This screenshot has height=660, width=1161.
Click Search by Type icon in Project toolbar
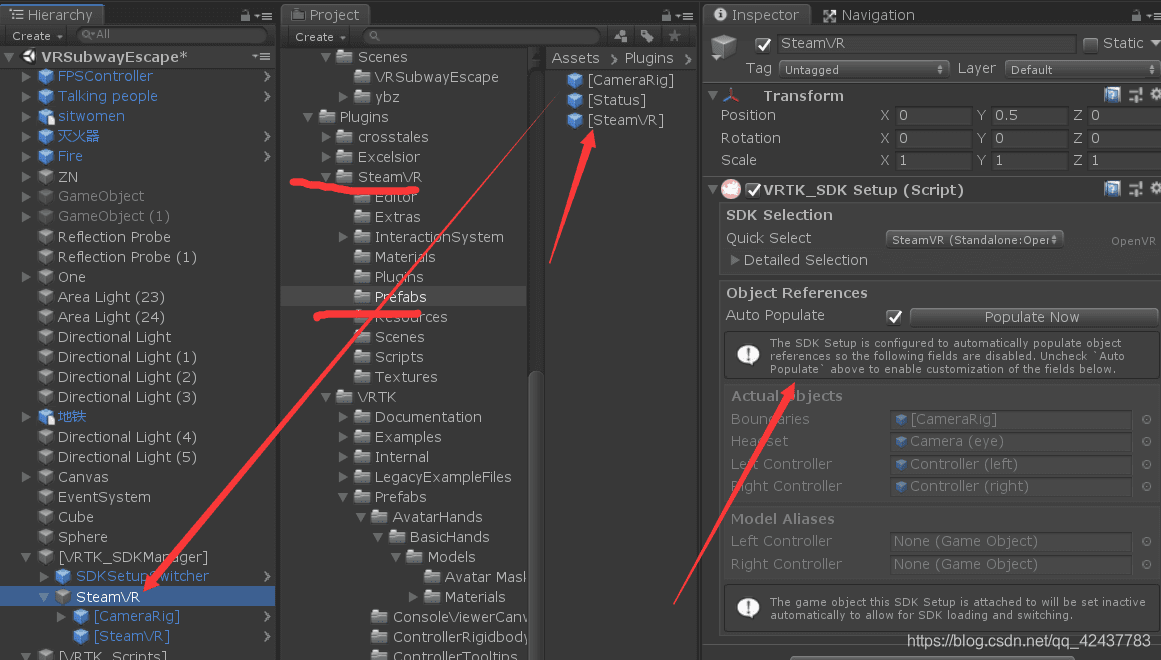coord(621,36)
